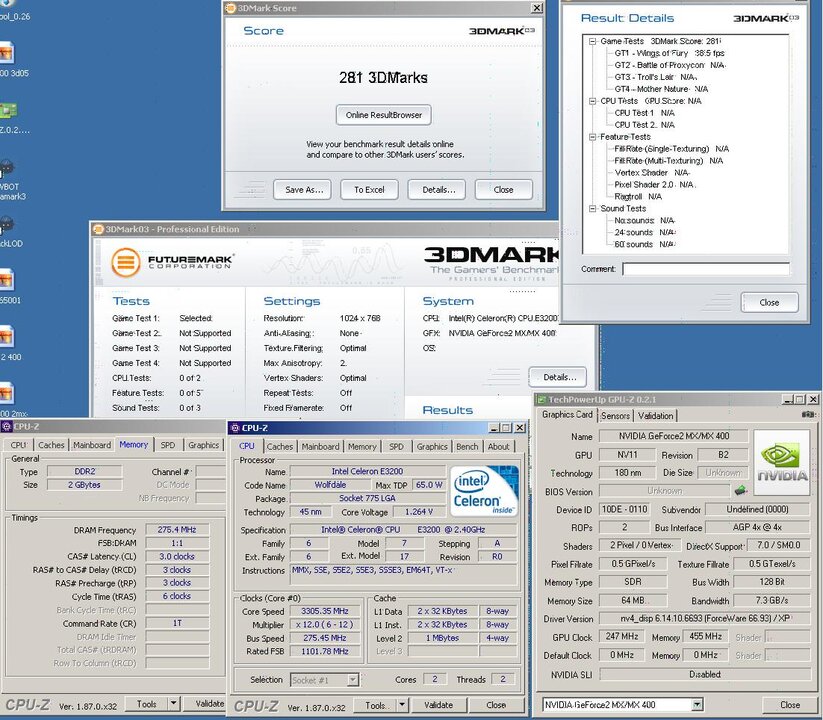Switch to the Sensors tab in GPU-Z
The image size is (823, 720).
(615, 416)
